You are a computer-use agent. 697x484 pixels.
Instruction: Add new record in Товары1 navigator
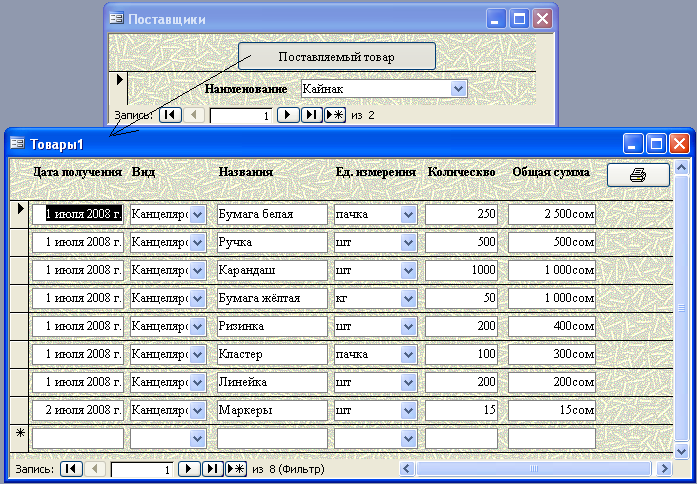click(x=236, y=469)
